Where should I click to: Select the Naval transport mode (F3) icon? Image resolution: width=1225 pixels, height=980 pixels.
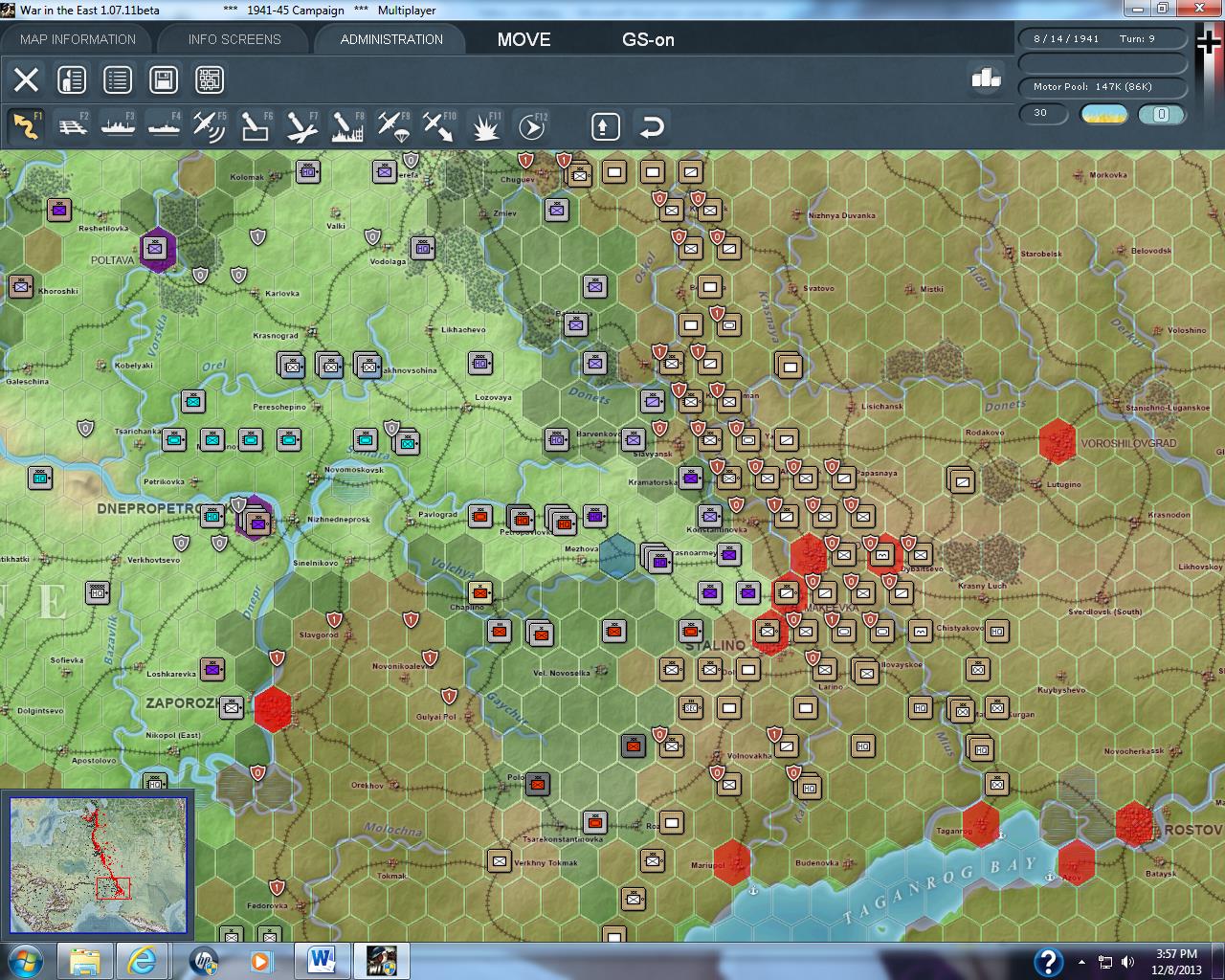[118, 126]
